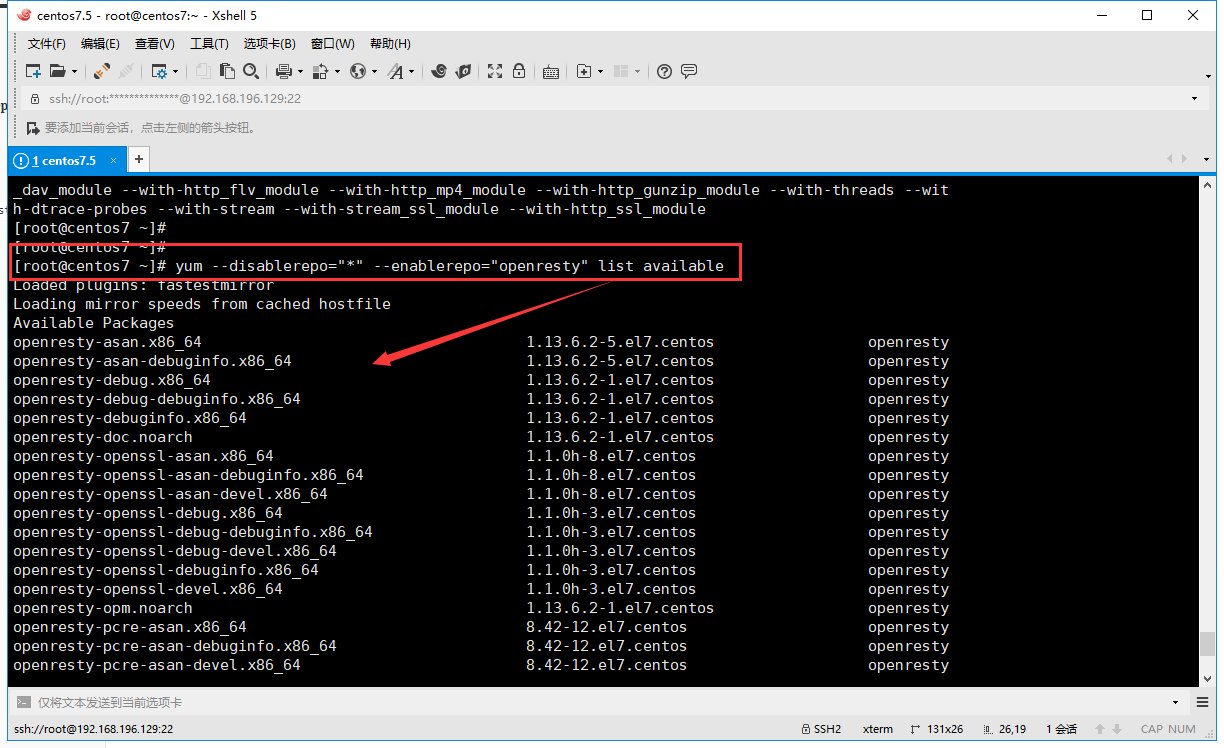Expand the Properties icon dropdown arrow

tap(176, 72)
